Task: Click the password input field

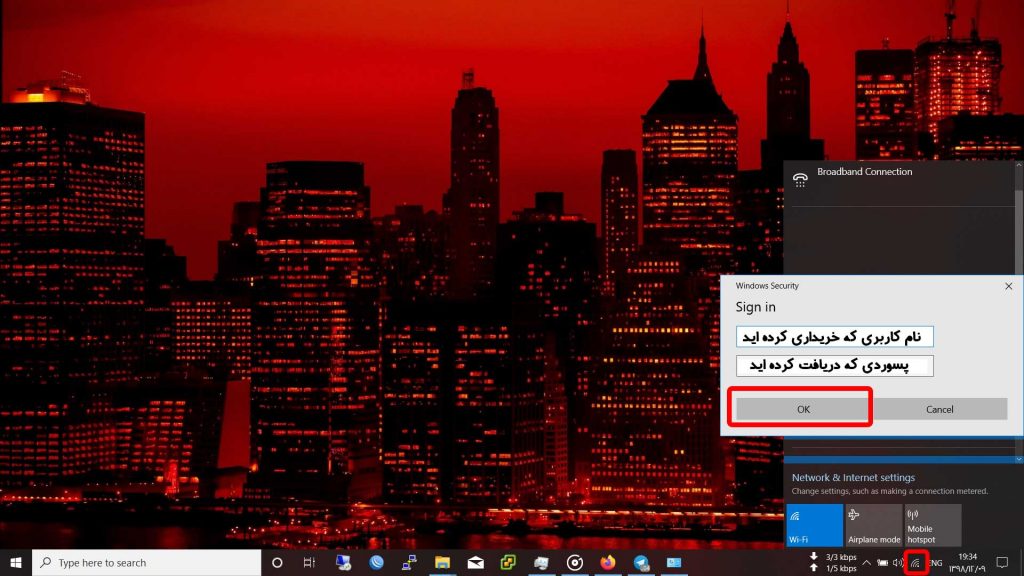Action: pos(834,366)
